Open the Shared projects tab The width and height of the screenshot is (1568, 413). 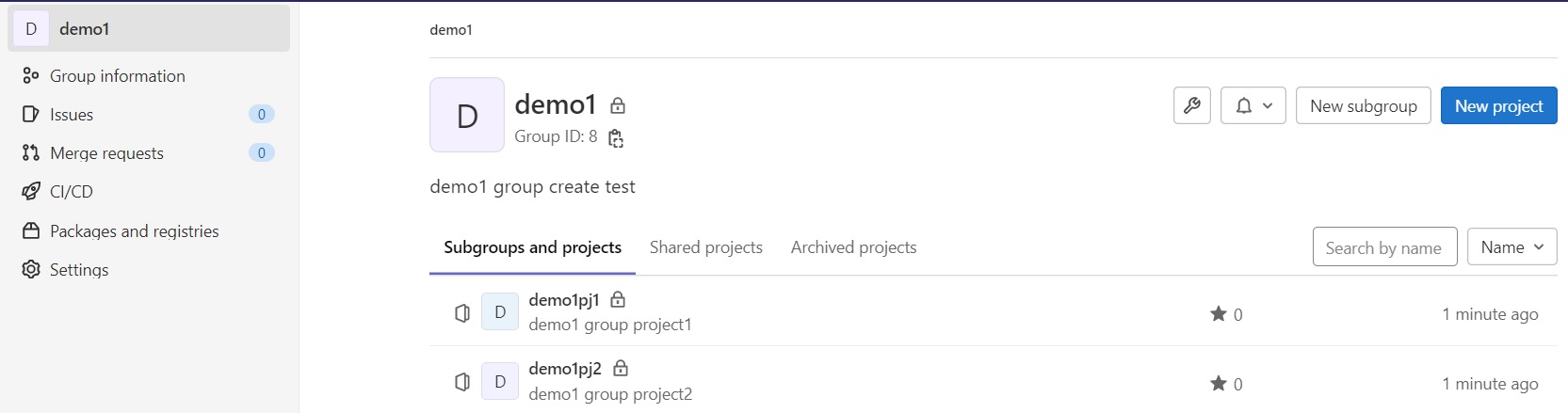click(x=706, y=247)
